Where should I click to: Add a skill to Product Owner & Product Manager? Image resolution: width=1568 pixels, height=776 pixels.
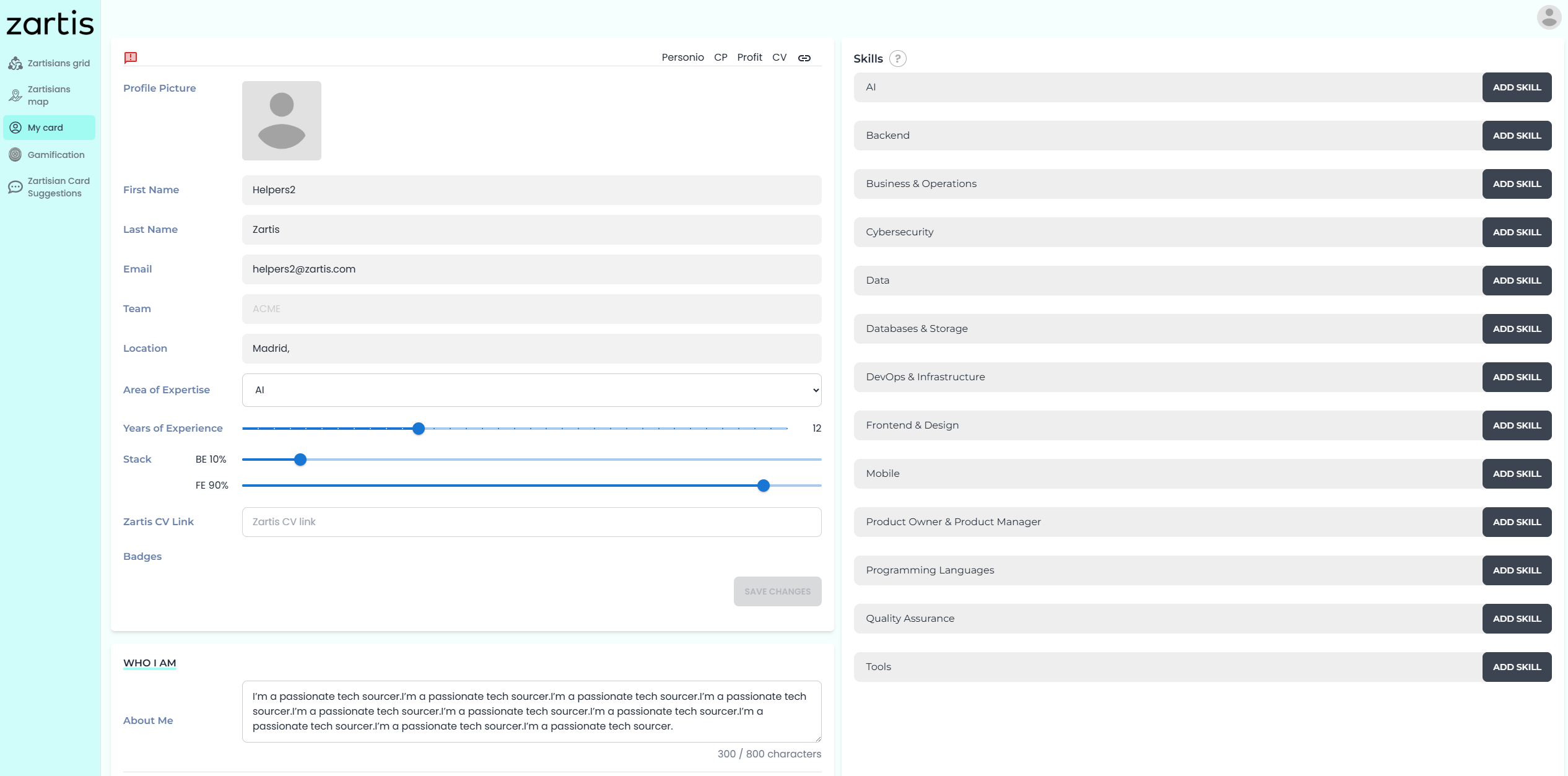tap(1517, 522)
